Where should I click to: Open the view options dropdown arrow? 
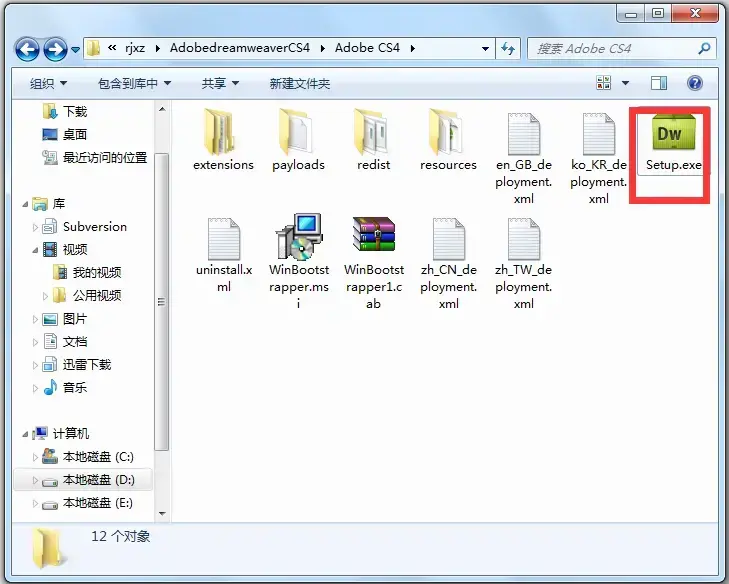625,83
